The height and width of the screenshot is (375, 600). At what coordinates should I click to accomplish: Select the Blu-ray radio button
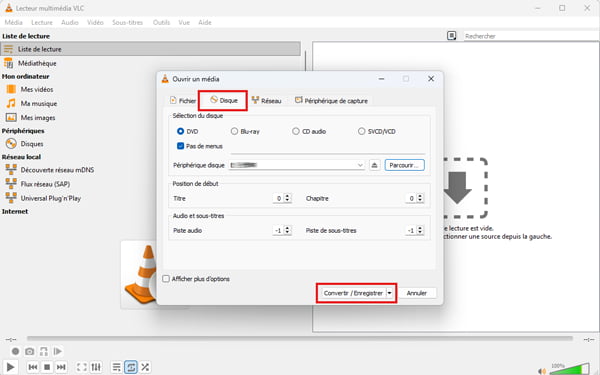(x=234, y=131)
